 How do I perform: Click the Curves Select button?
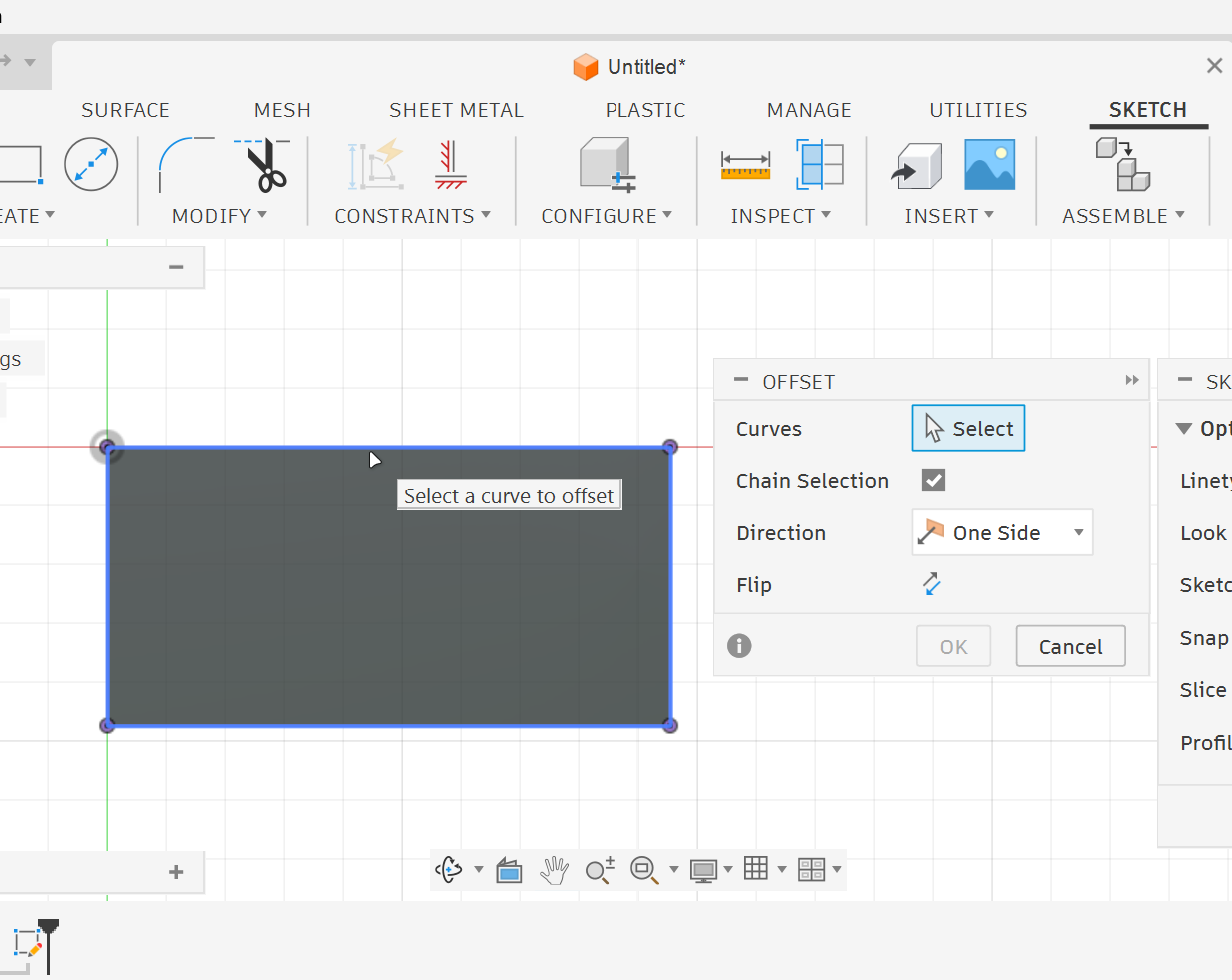tap(968, 428)
